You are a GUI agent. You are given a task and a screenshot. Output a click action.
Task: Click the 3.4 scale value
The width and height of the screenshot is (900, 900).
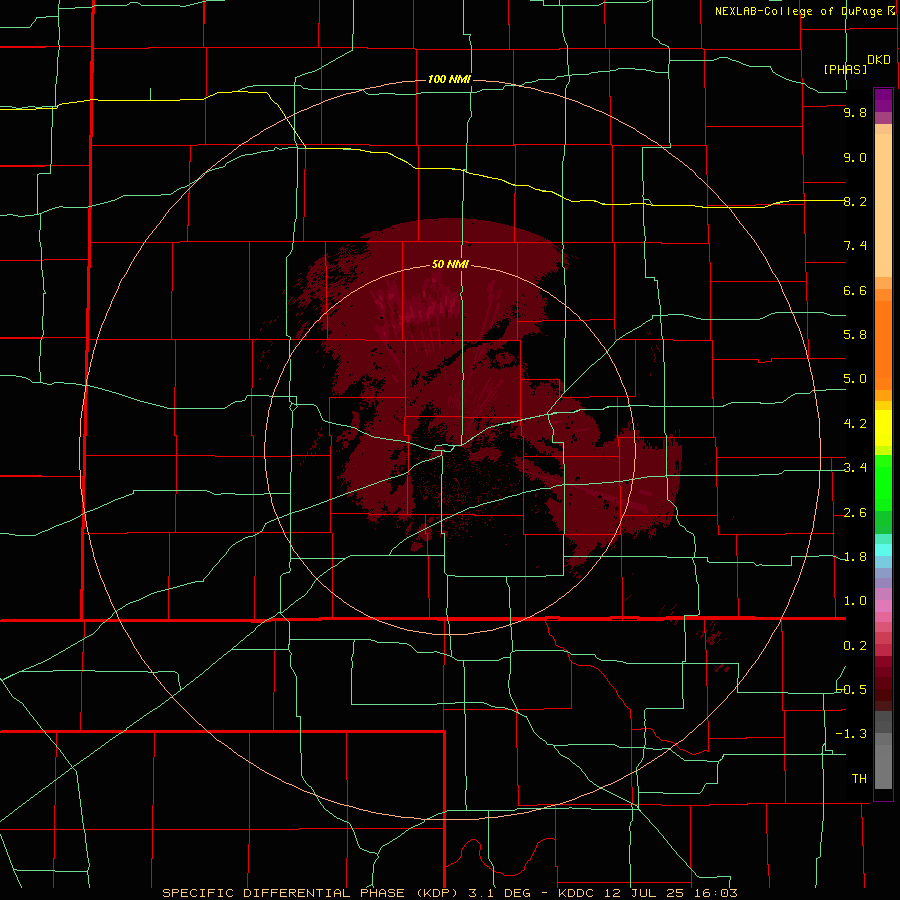(x=855, y=468)
